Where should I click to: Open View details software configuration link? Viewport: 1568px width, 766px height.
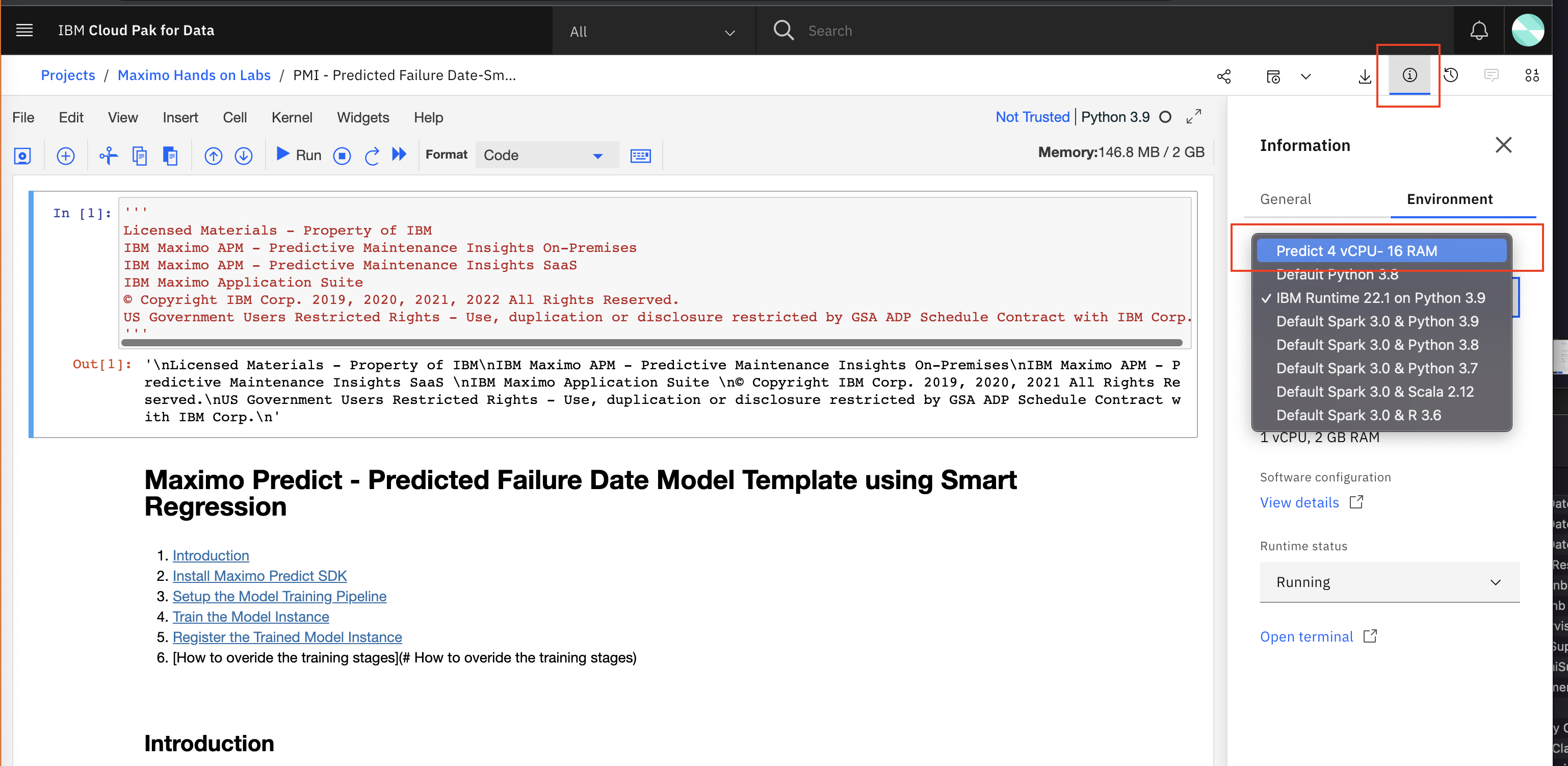1311,502
